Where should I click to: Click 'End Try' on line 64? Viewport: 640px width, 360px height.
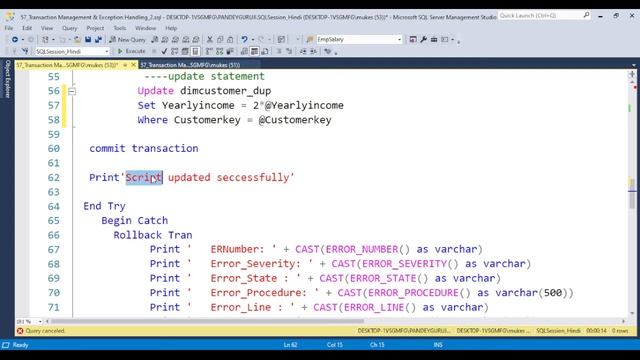click(104, 206)
